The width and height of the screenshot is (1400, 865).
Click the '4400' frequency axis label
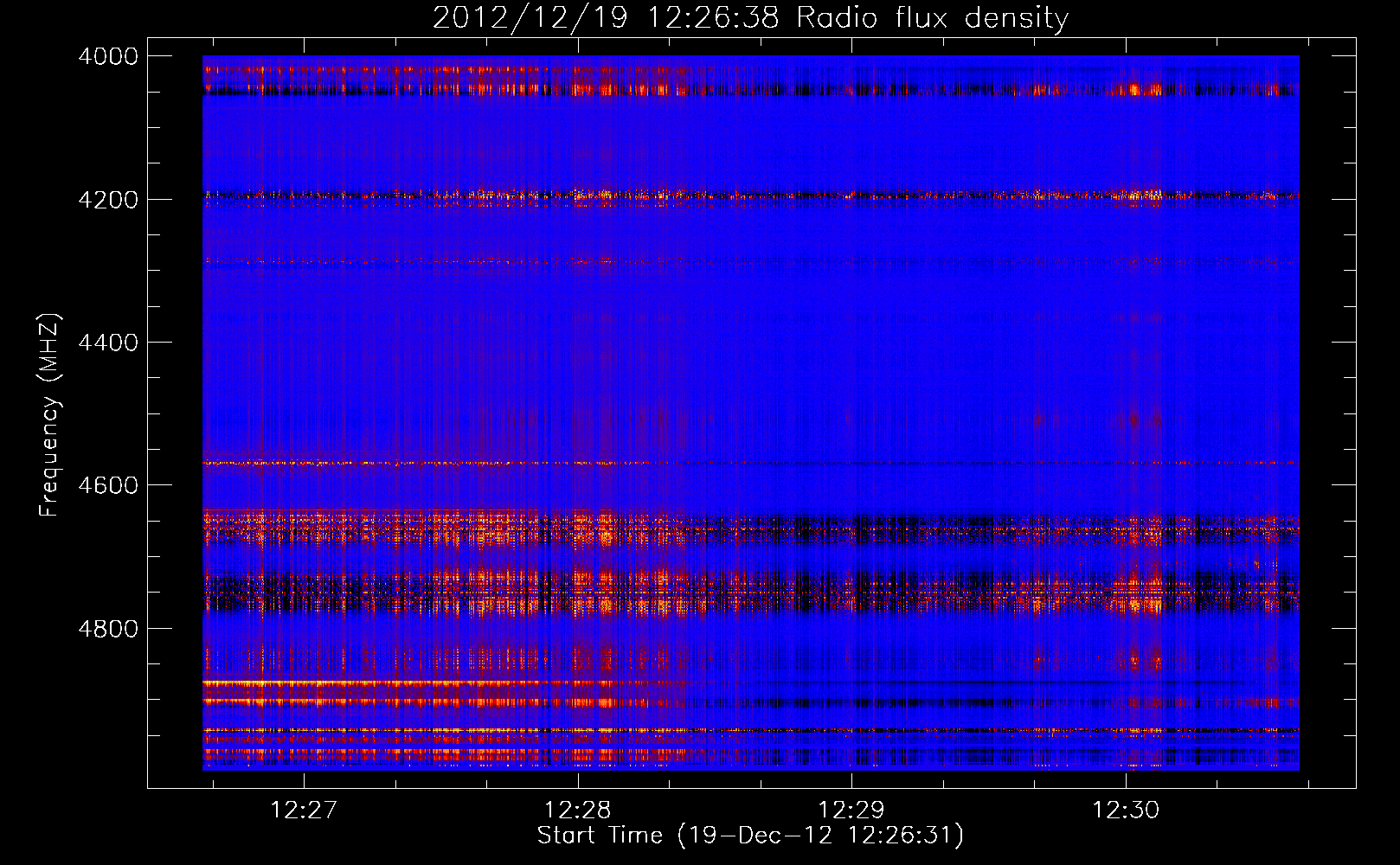click(x=108, y=343)
